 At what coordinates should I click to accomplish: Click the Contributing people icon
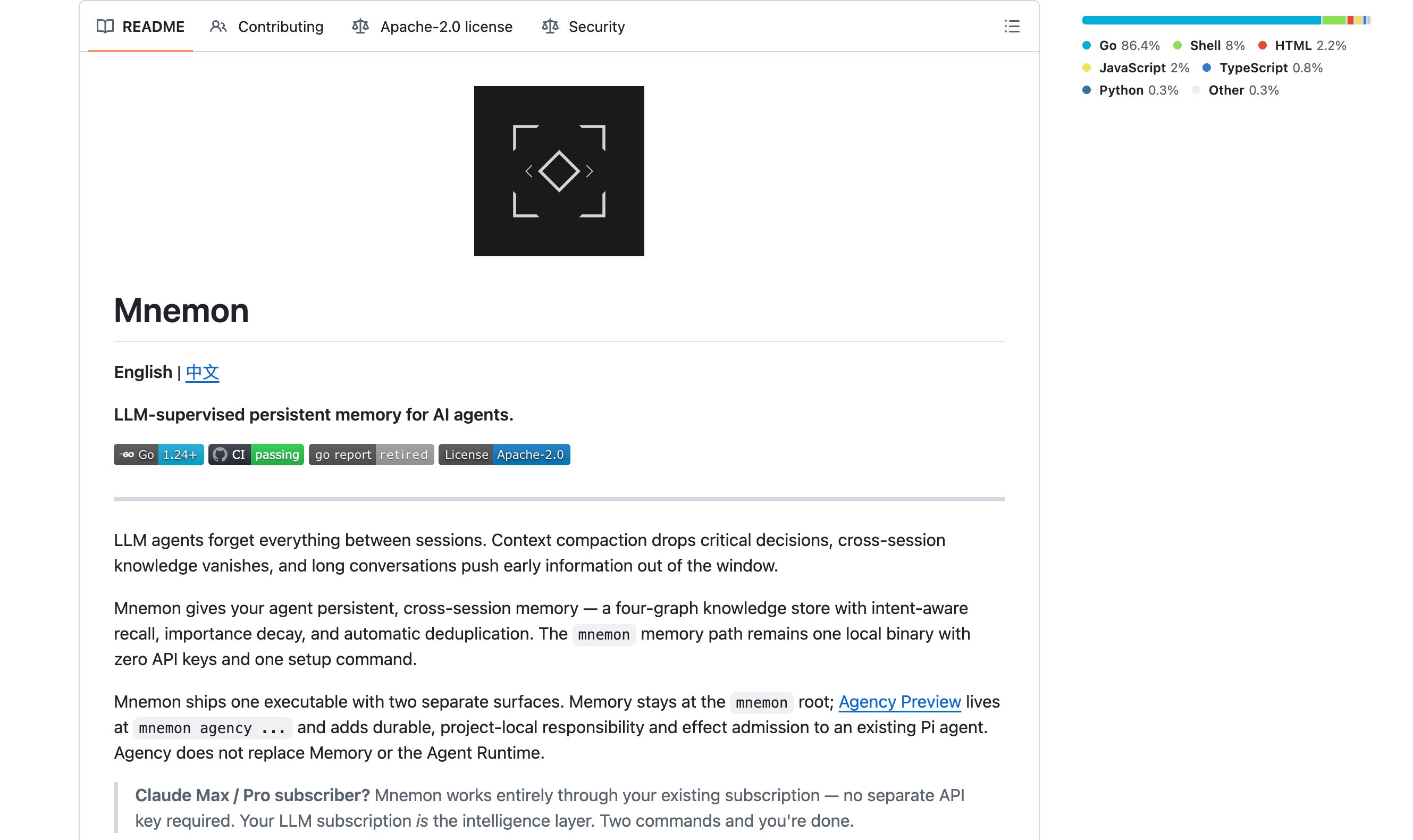[218, 27]
